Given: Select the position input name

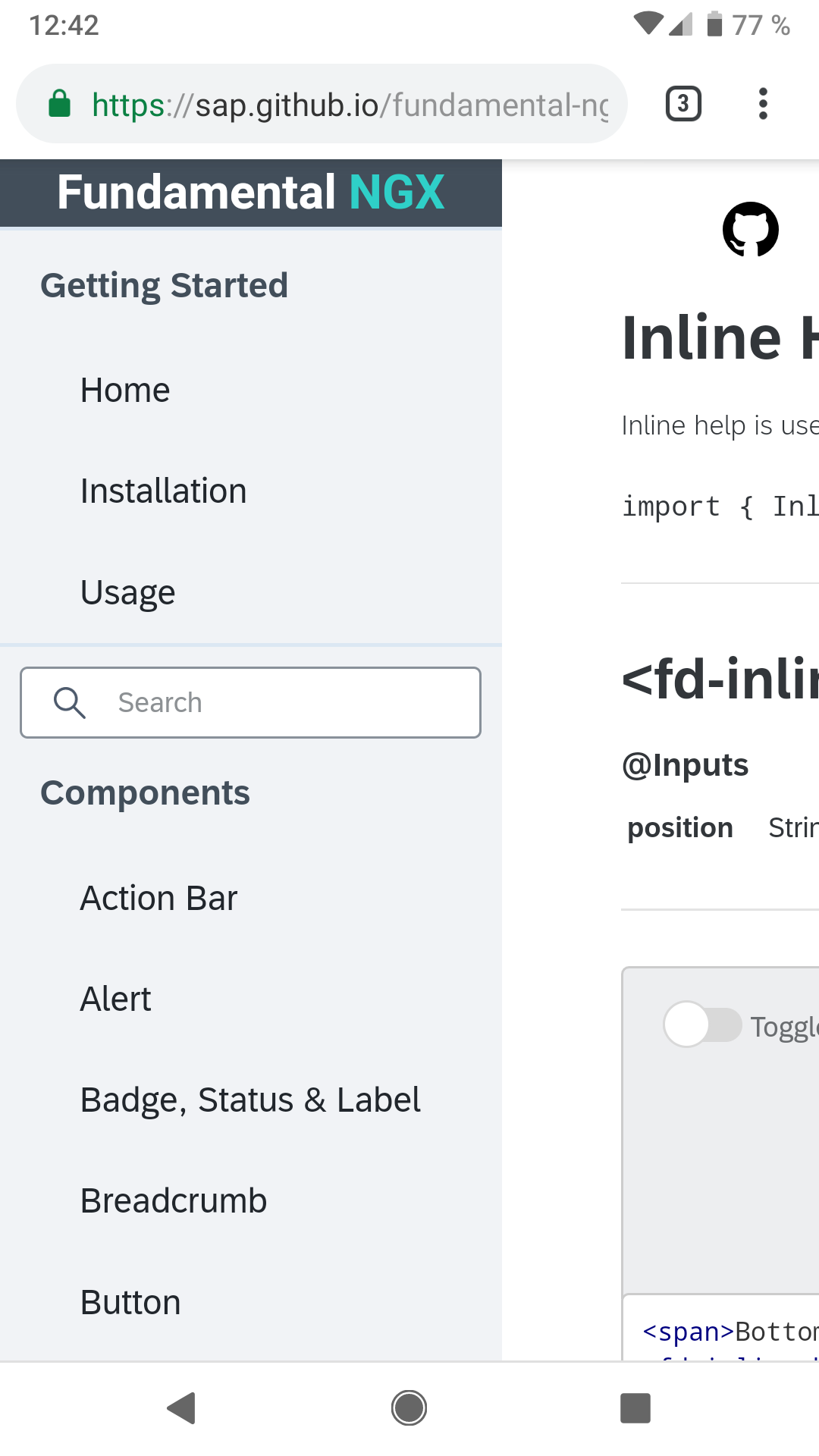Looking at the screenshot, I should pyautogui.click(x=680, y=827).
